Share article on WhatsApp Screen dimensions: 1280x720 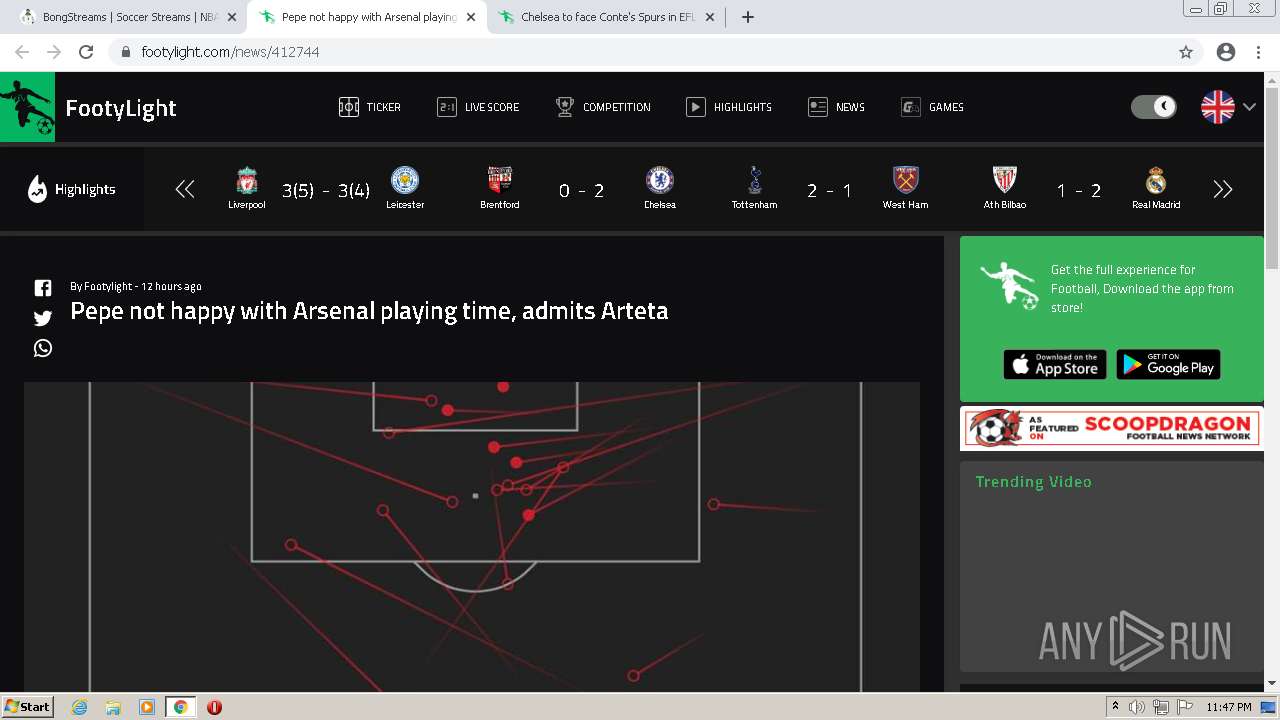tap(43, 348)
